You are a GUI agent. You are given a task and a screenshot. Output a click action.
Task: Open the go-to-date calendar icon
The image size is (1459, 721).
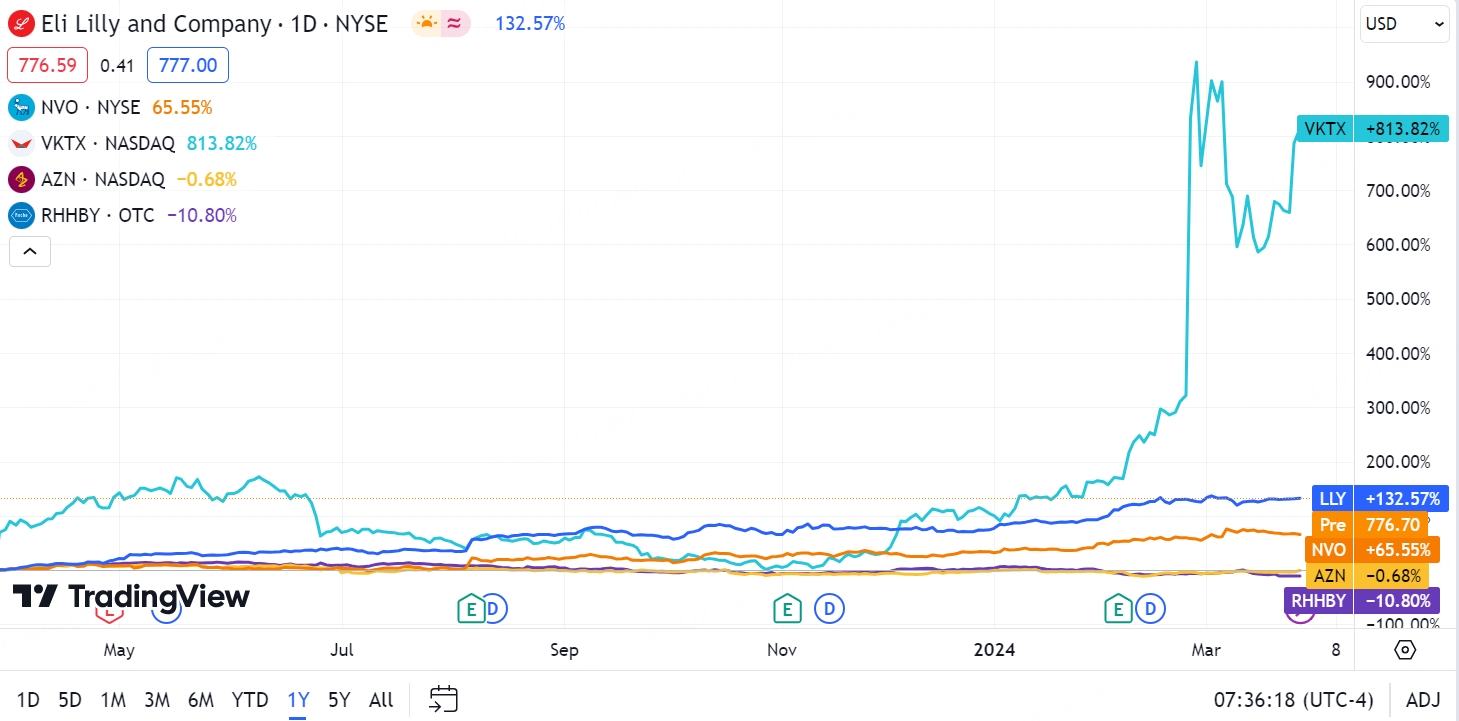(443, 699)
